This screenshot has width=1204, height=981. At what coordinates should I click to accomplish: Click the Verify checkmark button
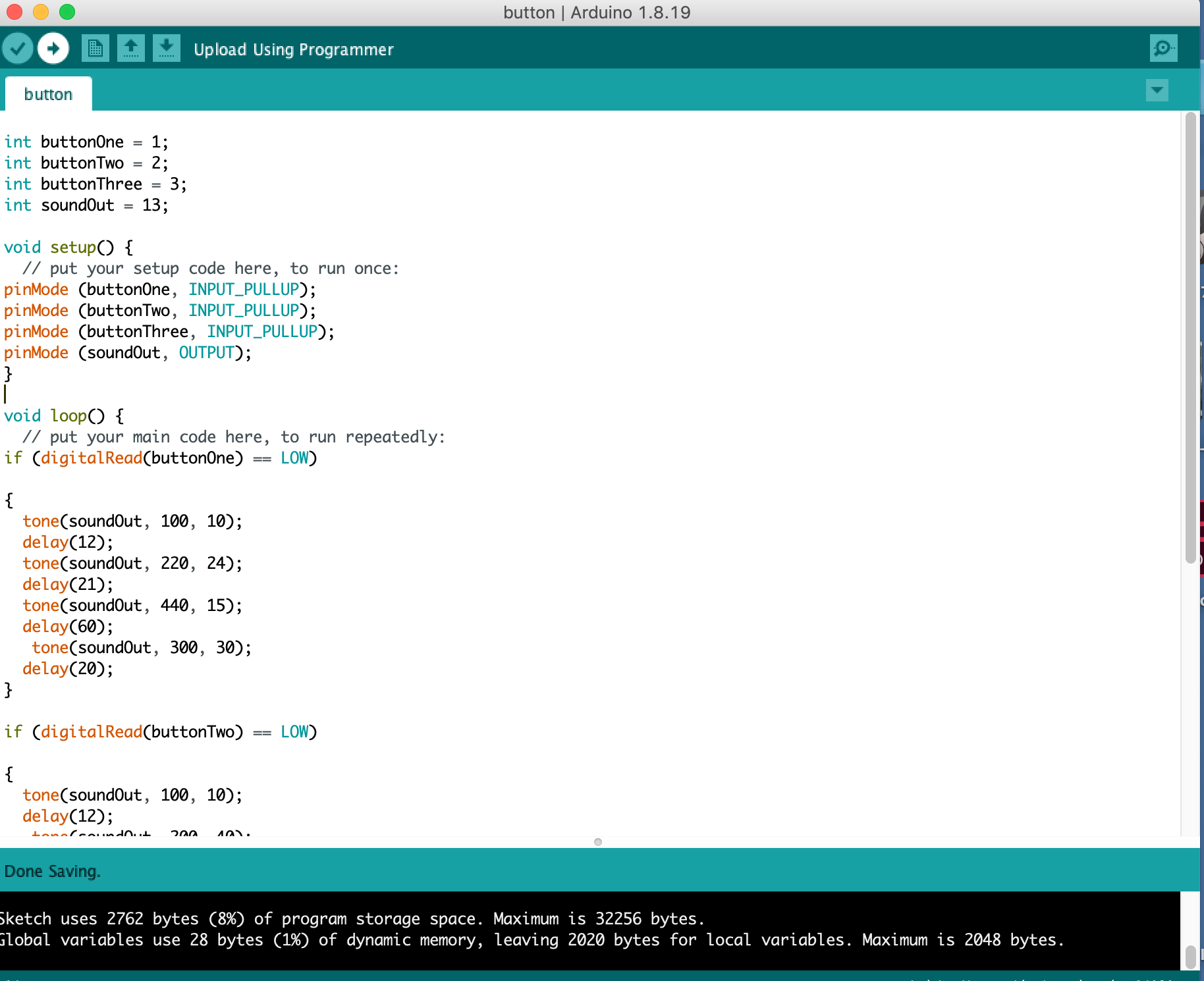click(x=18, y=49)
